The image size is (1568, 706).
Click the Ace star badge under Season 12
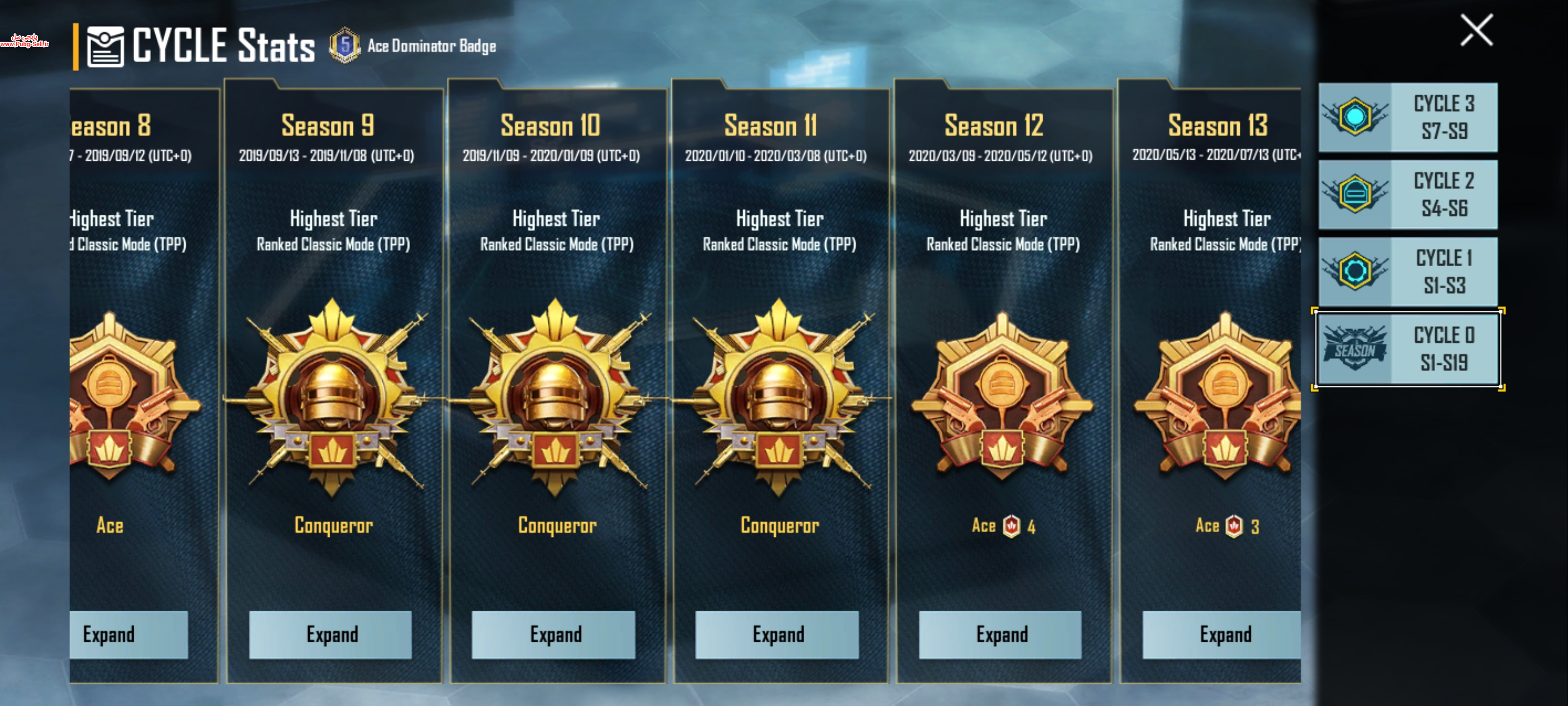tap(1011, 526)
